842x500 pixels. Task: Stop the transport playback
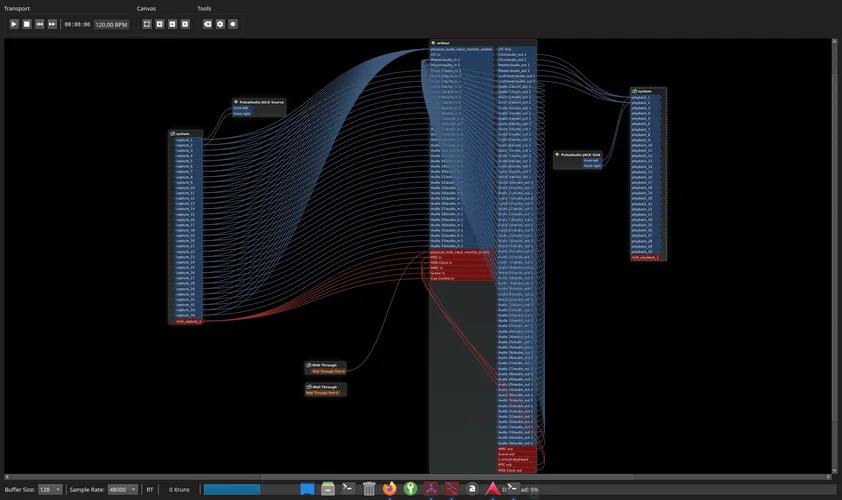[x=27, y=24]
